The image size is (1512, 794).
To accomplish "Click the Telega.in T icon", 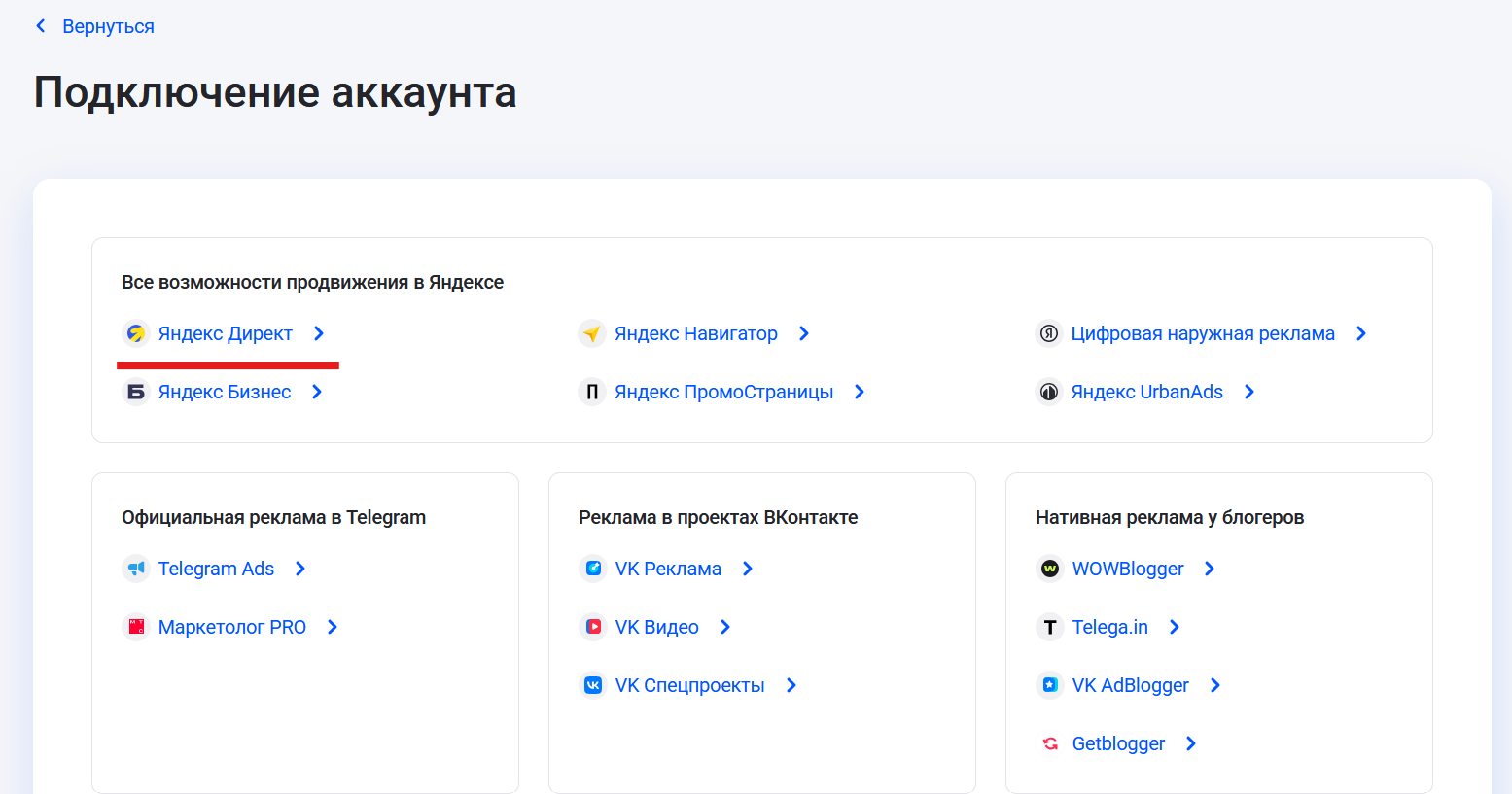I will (1050, 627).
